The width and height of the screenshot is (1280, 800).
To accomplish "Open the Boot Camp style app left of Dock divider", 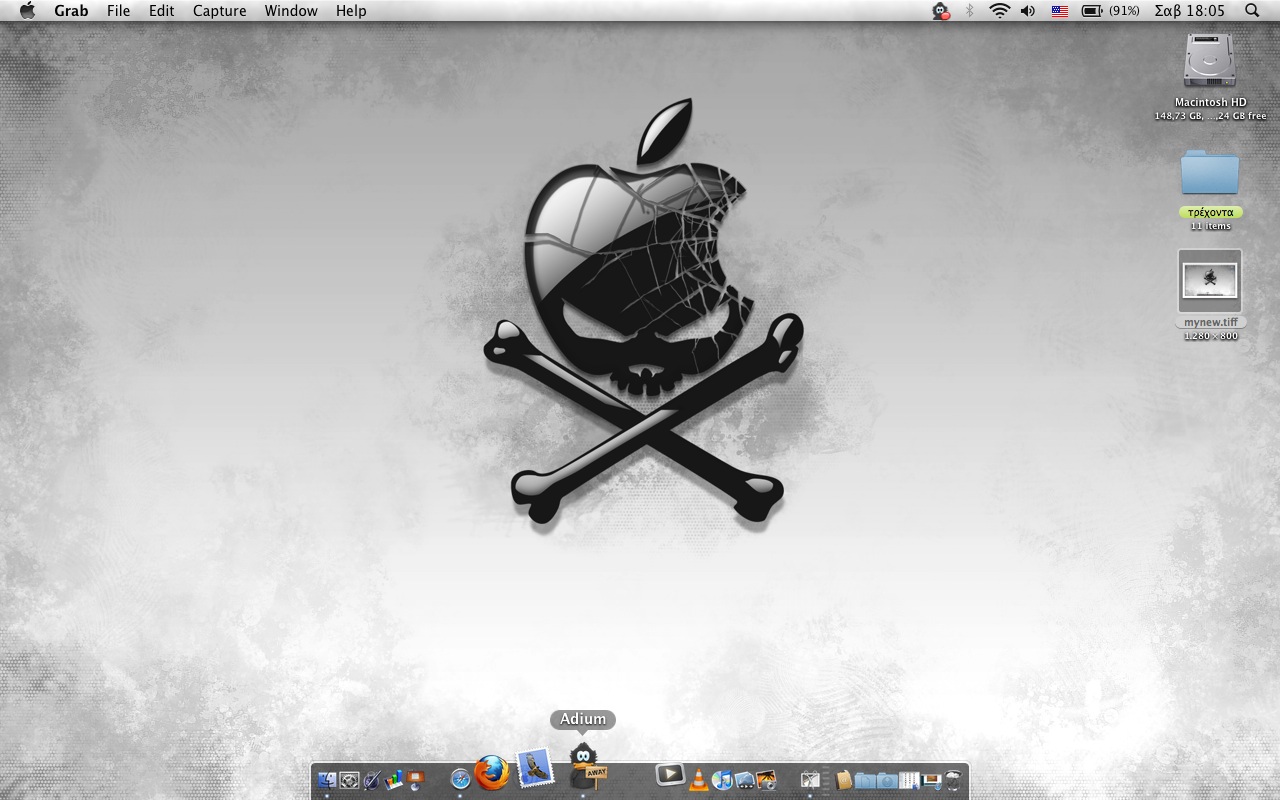I will click(x=810, y=779).
